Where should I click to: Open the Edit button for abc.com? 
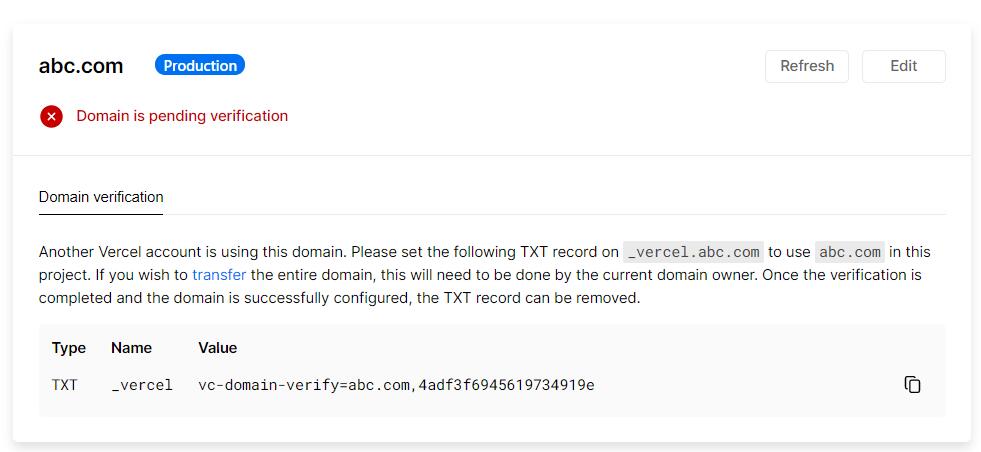click(903, 66)
